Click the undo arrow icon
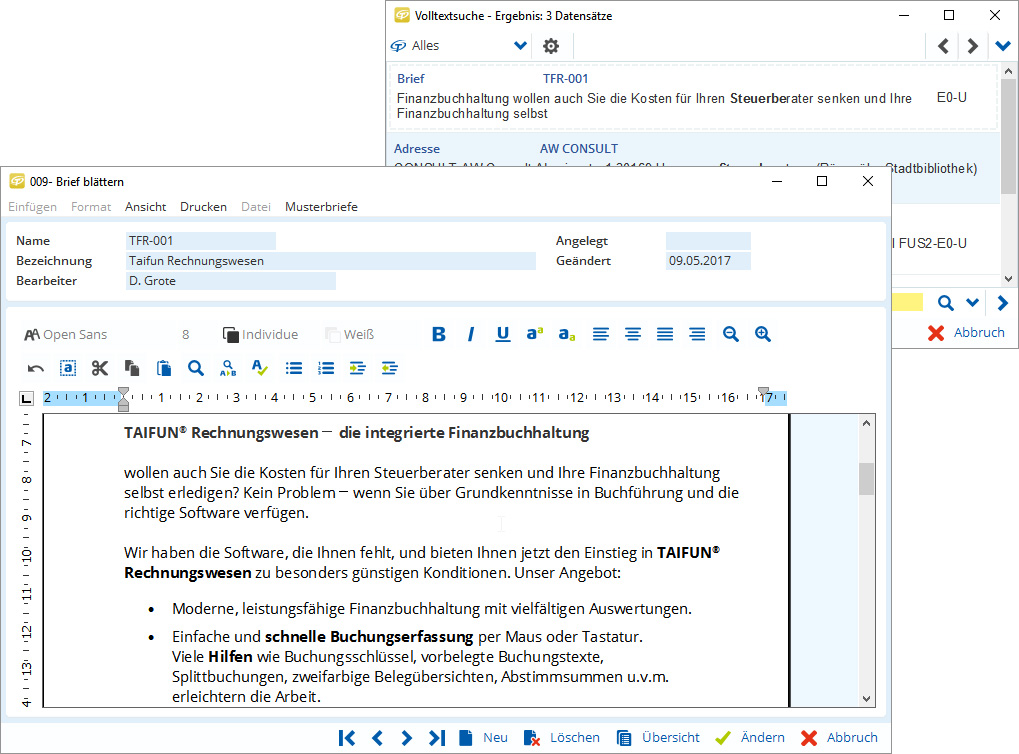Image resolution: width=1019 pixels, height=754 pixels. [35, 368]
